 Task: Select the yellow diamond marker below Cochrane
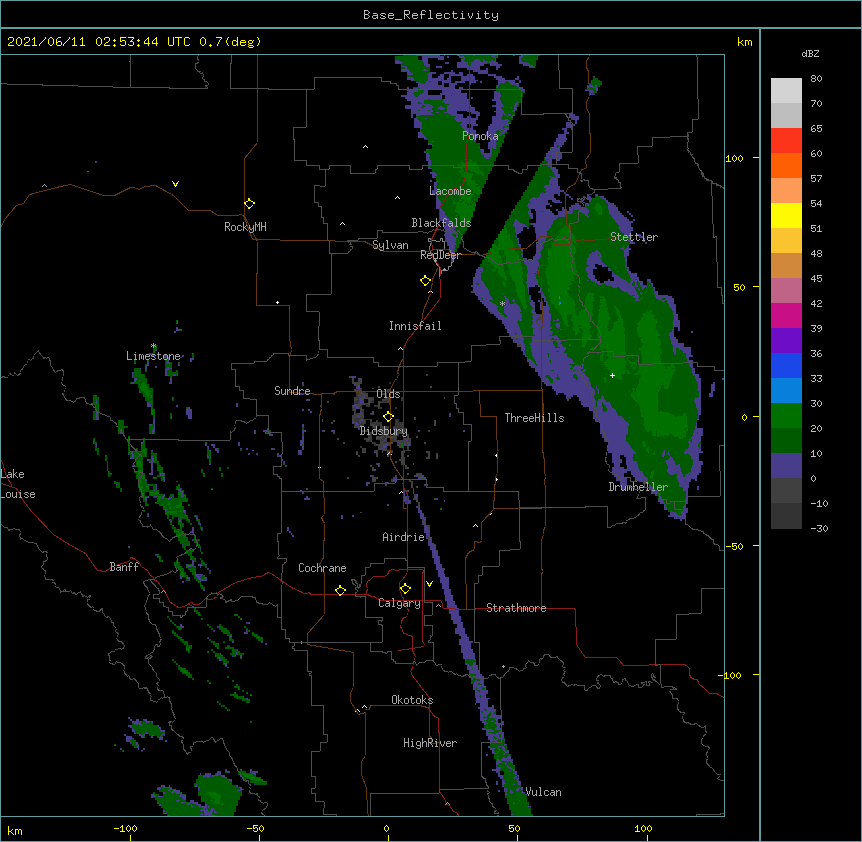340,590
